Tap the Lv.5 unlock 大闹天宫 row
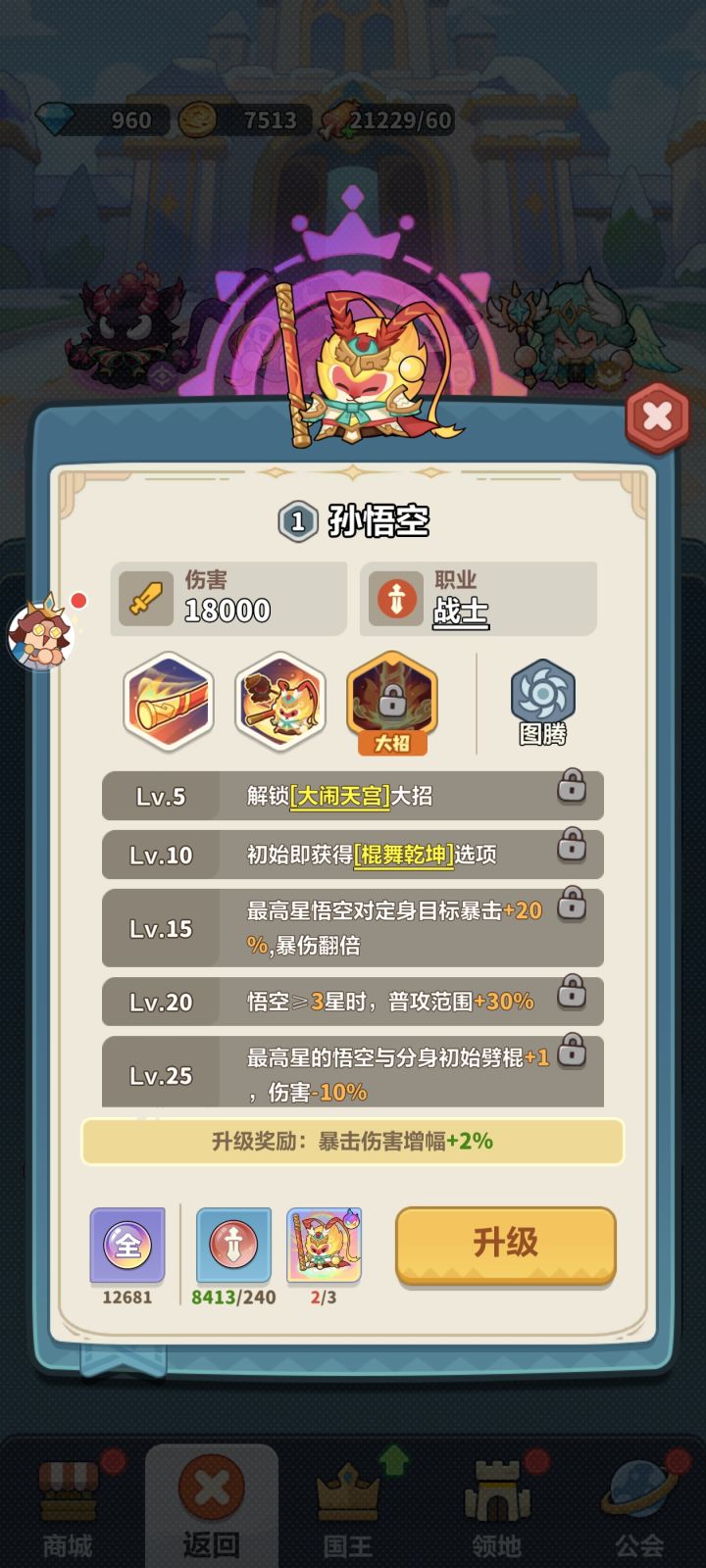This screenshot has height=1568, width=706. pos(353,795)
